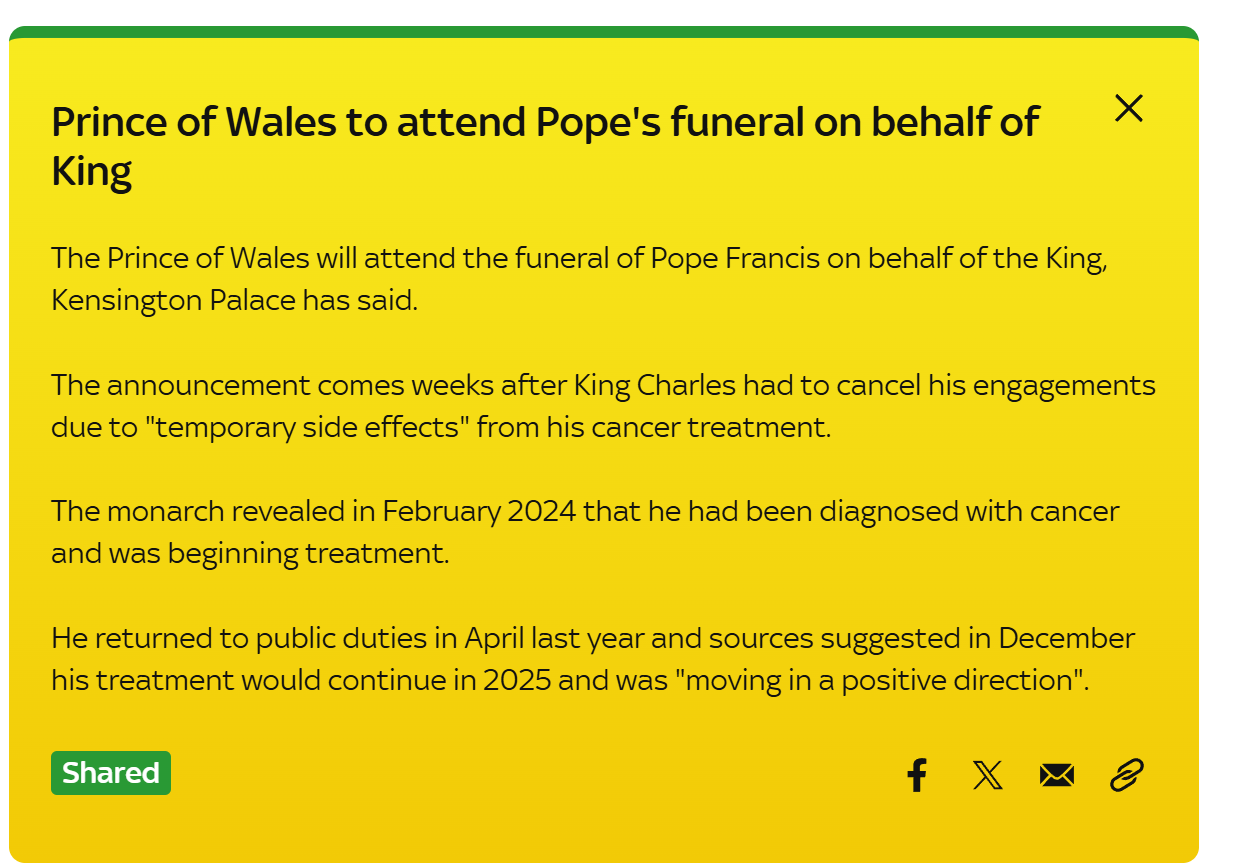The width and height of the screenshot is (1240, 866).
Task: Share the article via email envelope icon
Action: pyautogui.click(x=1056, y=775)
